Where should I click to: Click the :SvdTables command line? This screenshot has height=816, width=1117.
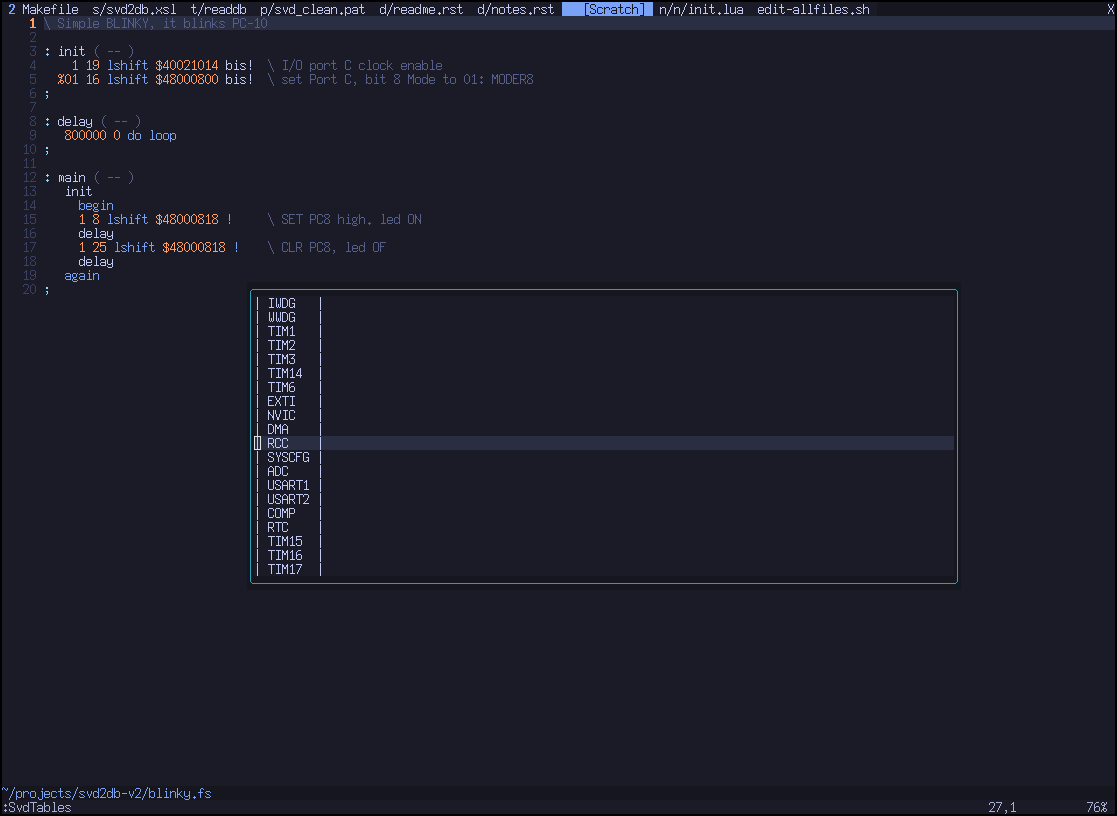38,807
